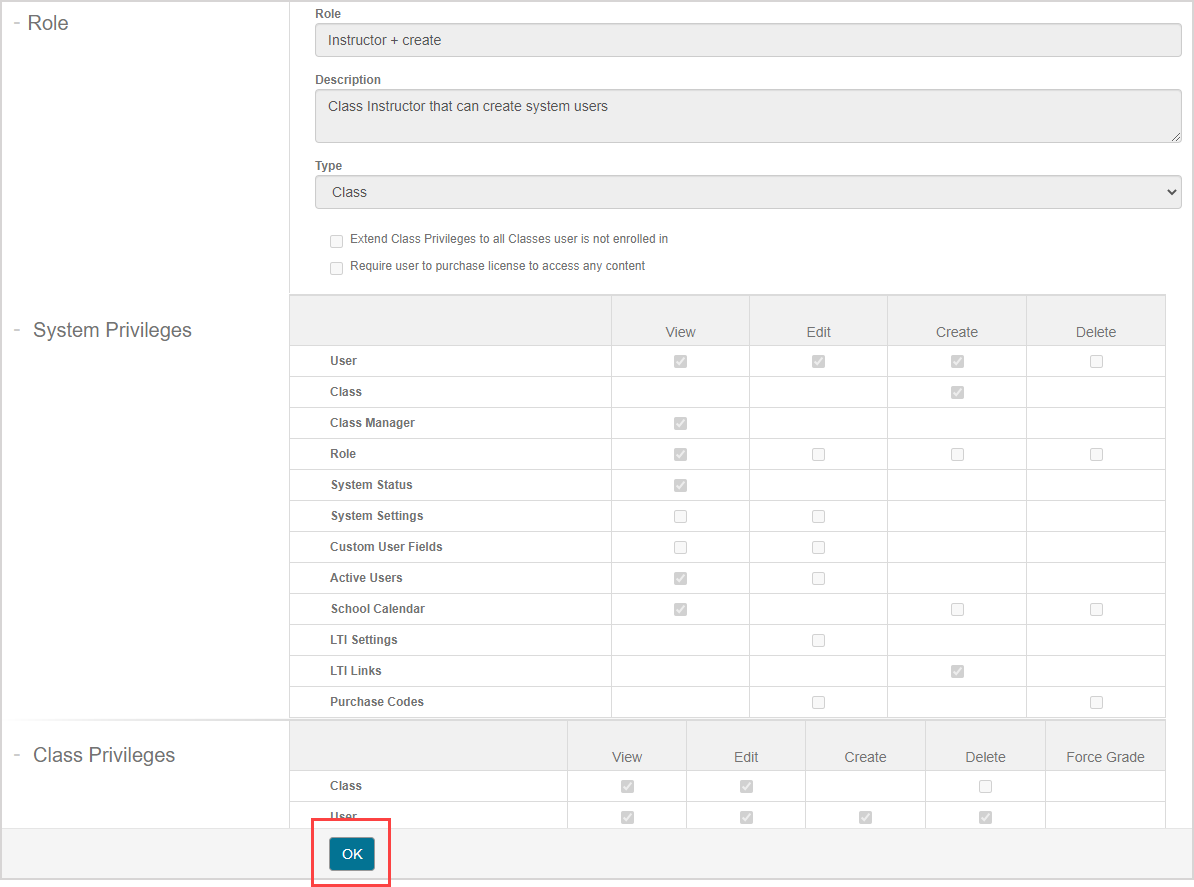This screenshot has width=1194, height=887.
Task: Toggle System Settings View checkbox
Action: [680, 516]
